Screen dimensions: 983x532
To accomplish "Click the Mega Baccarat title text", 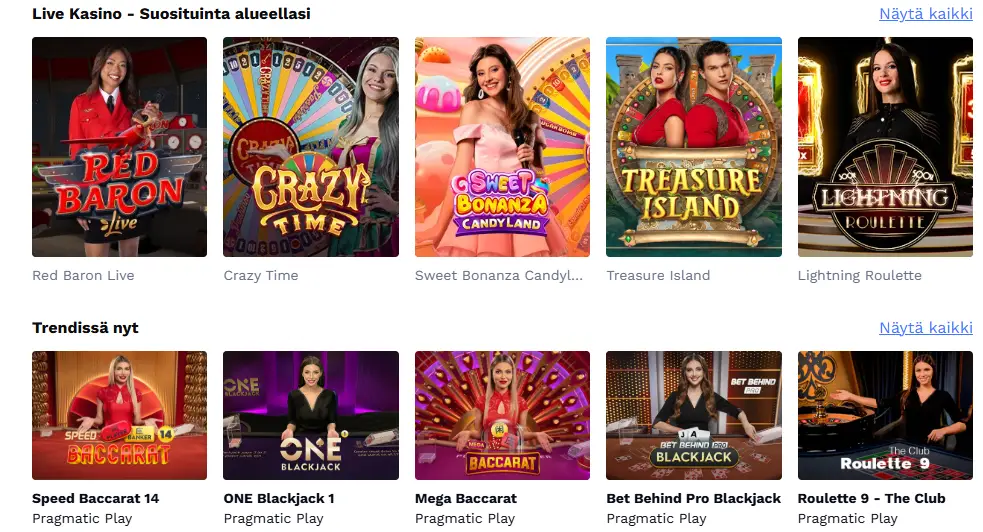I will point(466,499).
